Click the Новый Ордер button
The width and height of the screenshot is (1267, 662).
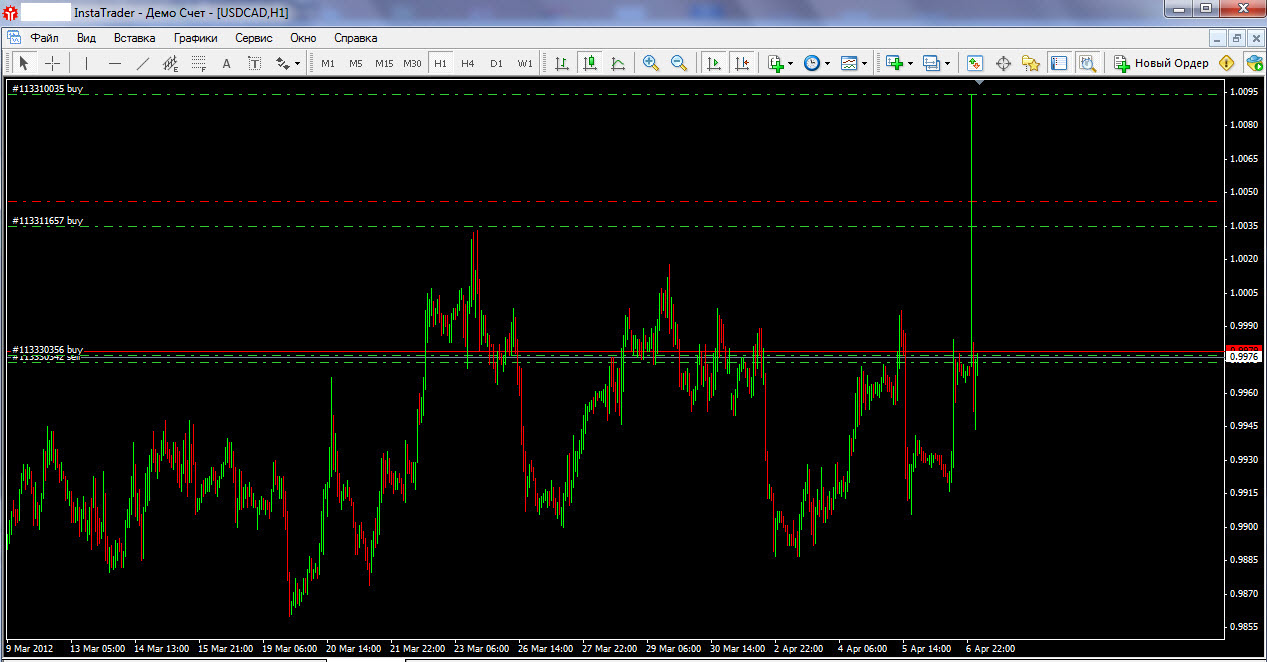pyautogui.click(x=1160, y=63)
